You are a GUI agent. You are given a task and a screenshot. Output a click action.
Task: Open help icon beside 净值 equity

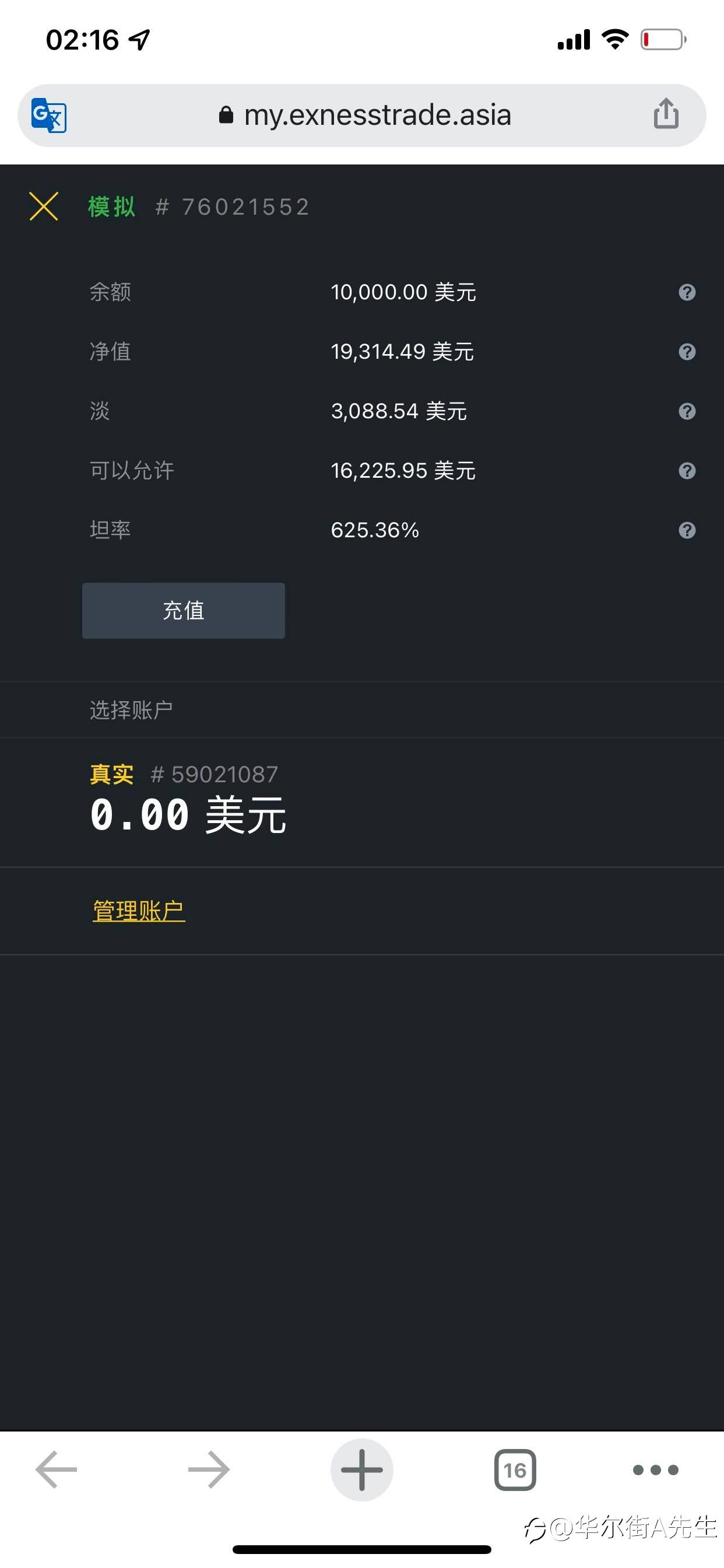click(x=687, y=352)
